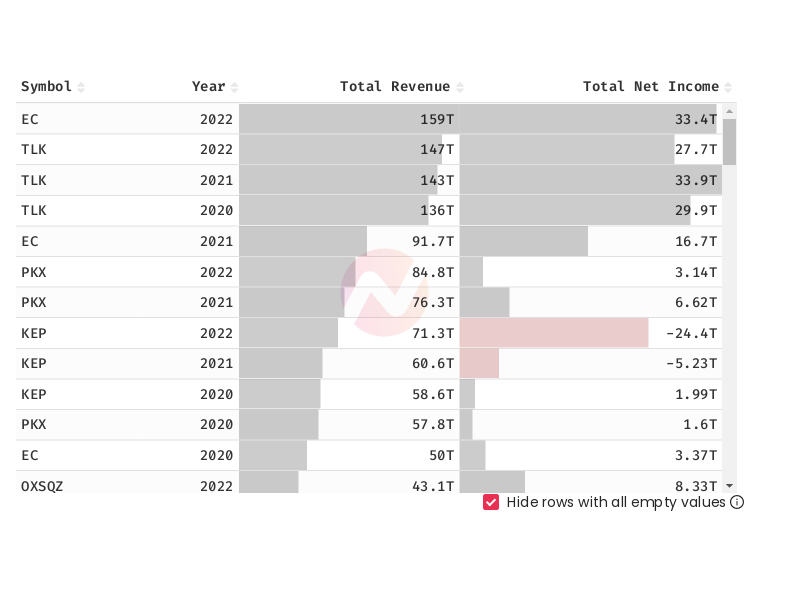
Task: Click the negative -24.4T net income bar
Action: [x=554, y=333]
